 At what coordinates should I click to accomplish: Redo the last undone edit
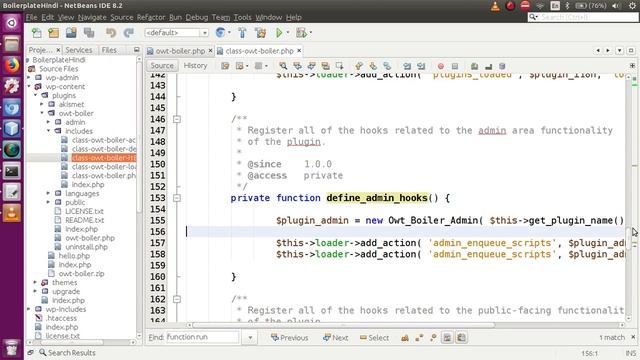pyautogui.click(x=129, y=33)
